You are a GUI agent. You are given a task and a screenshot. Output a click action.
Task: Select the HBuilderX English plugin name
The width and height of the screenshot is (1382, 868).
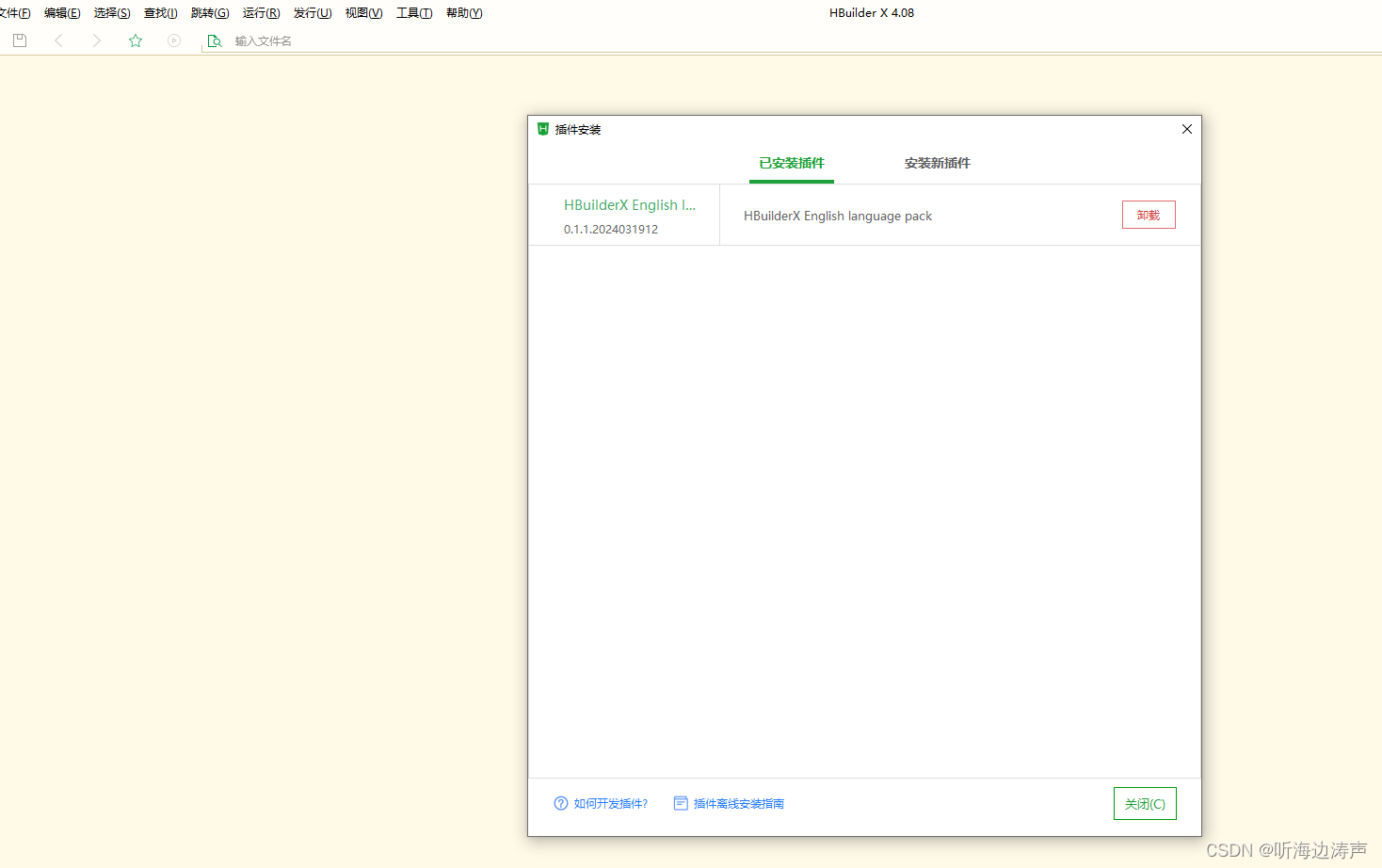click(630, 205)
